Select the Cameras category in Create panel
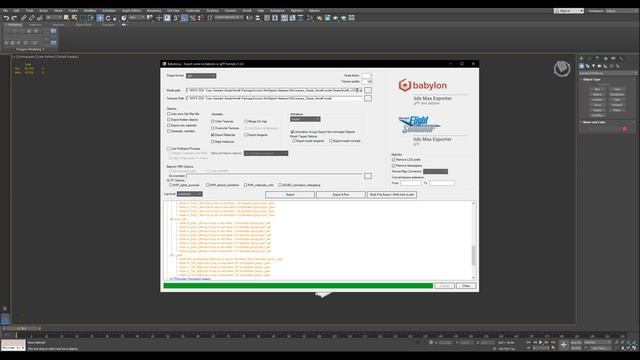This screenshot has width=640, height=360. [600, 66]
